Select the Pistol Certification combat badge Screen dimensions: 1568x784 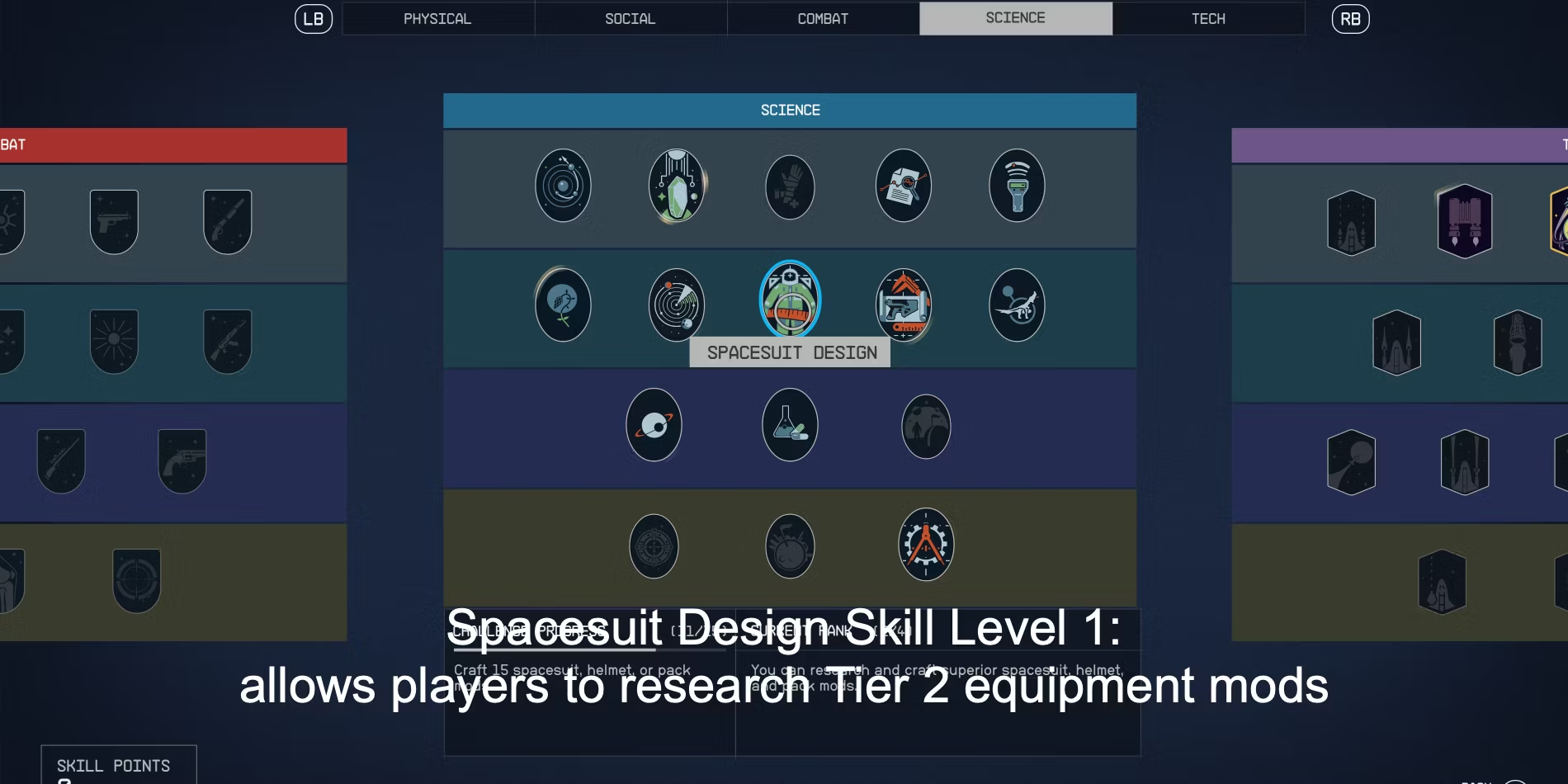click(x=114, y=222)
